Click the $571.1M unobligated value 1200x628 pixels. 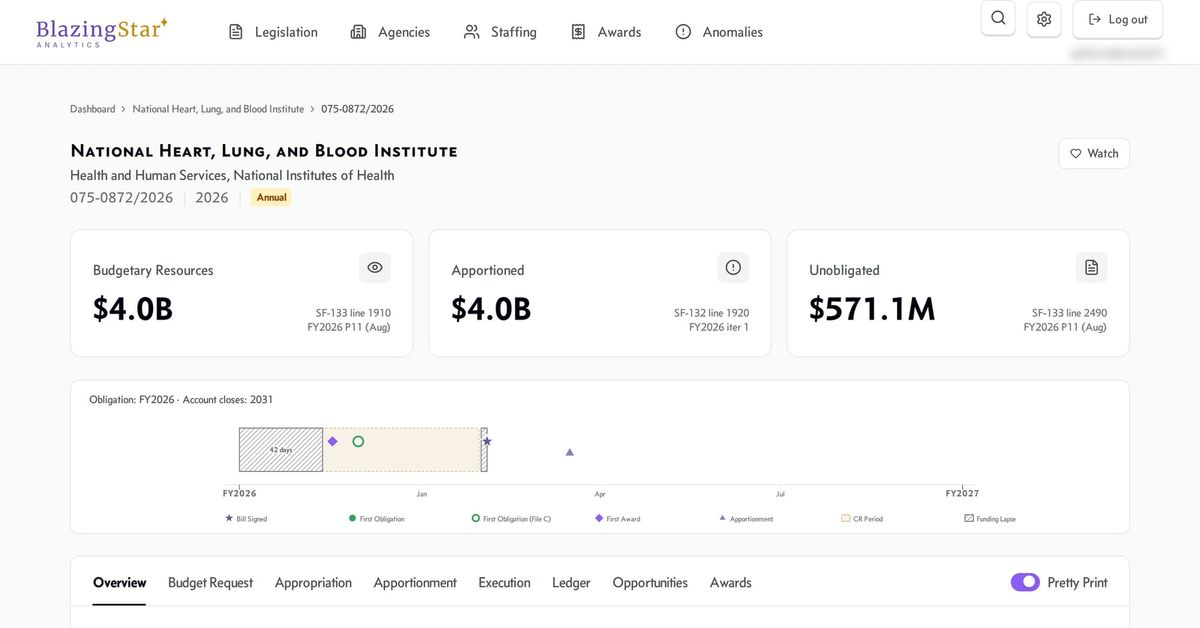tap(872, 309)
